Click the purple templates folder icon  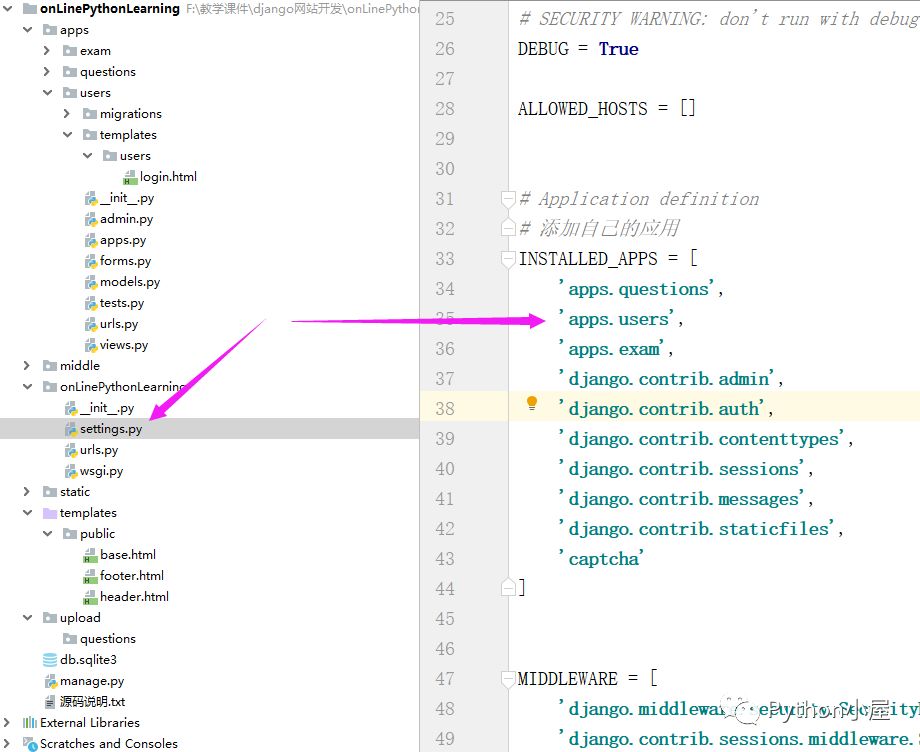pyautogui.click(x=50, y=513)
